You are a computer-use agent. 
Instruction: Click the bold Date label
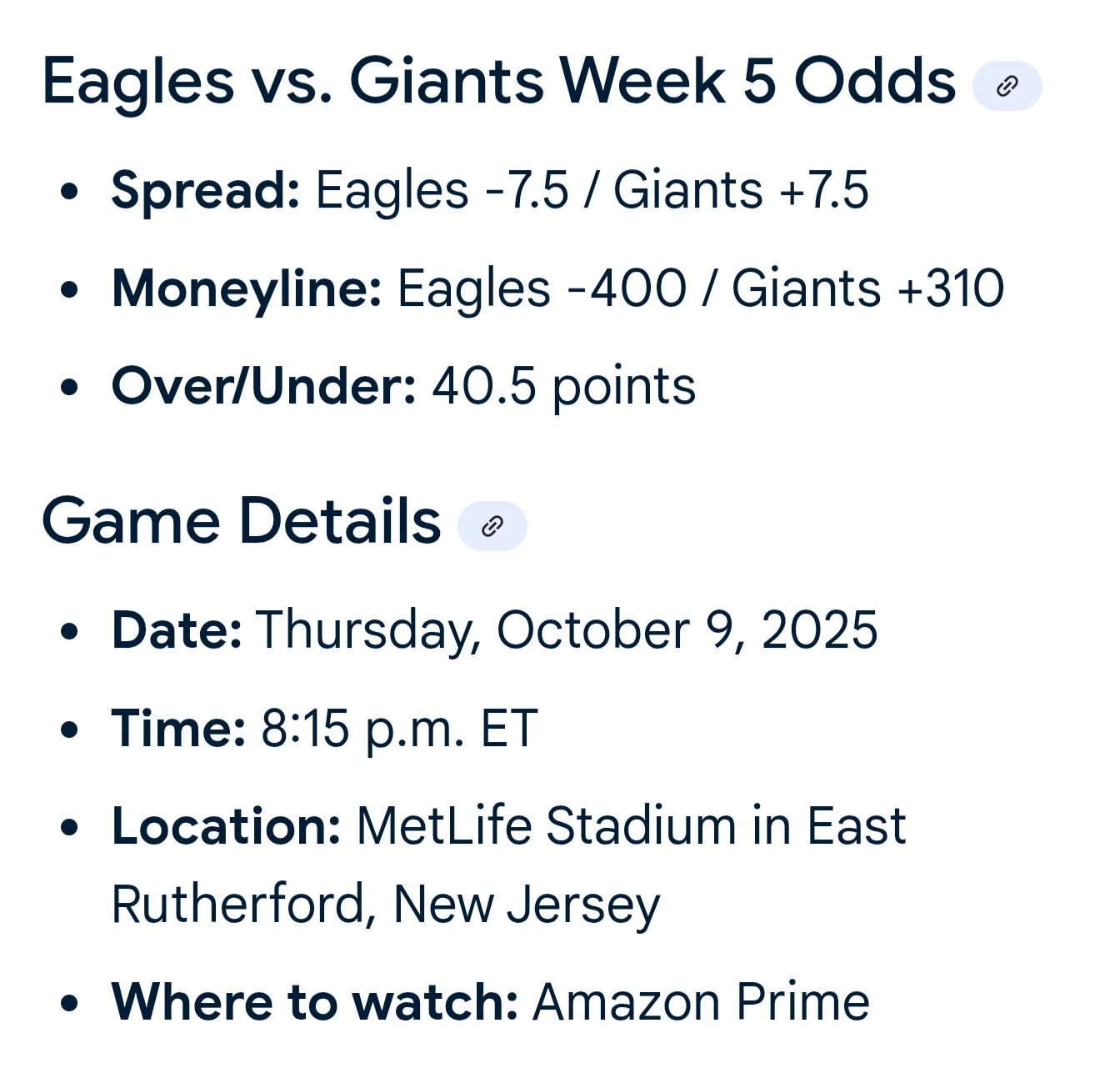[x=177, y=630]
